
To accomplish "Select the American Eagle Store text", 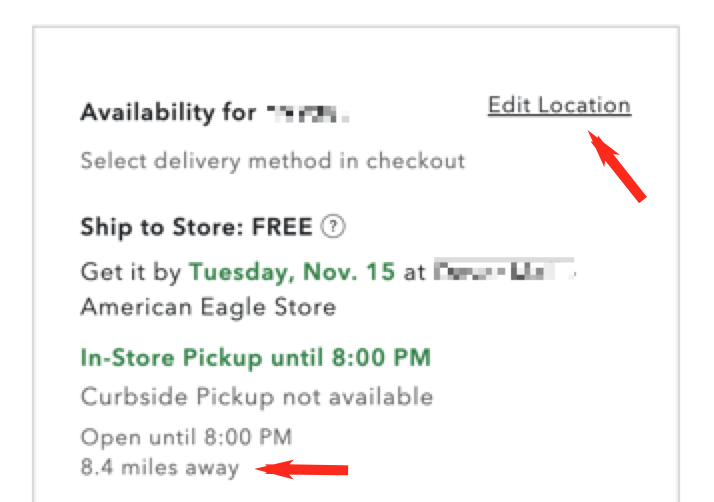I will tap(209, 307).
